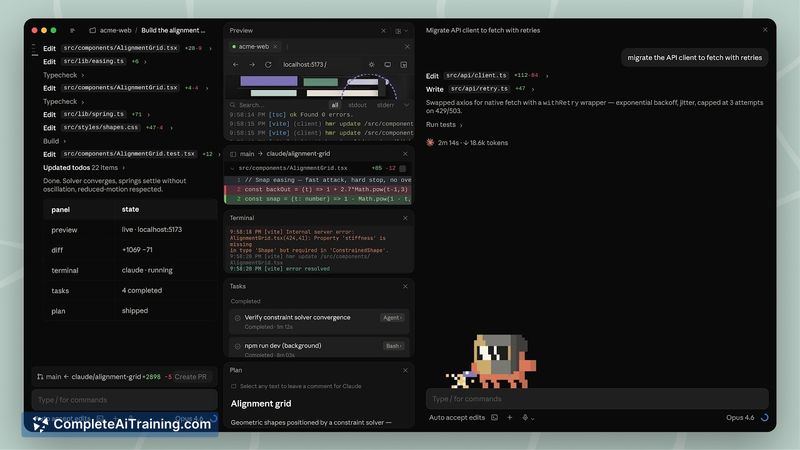The image size is (800, 450).
Task: Expand the Write src/api/retry.ts step
Action: point(533,89)
